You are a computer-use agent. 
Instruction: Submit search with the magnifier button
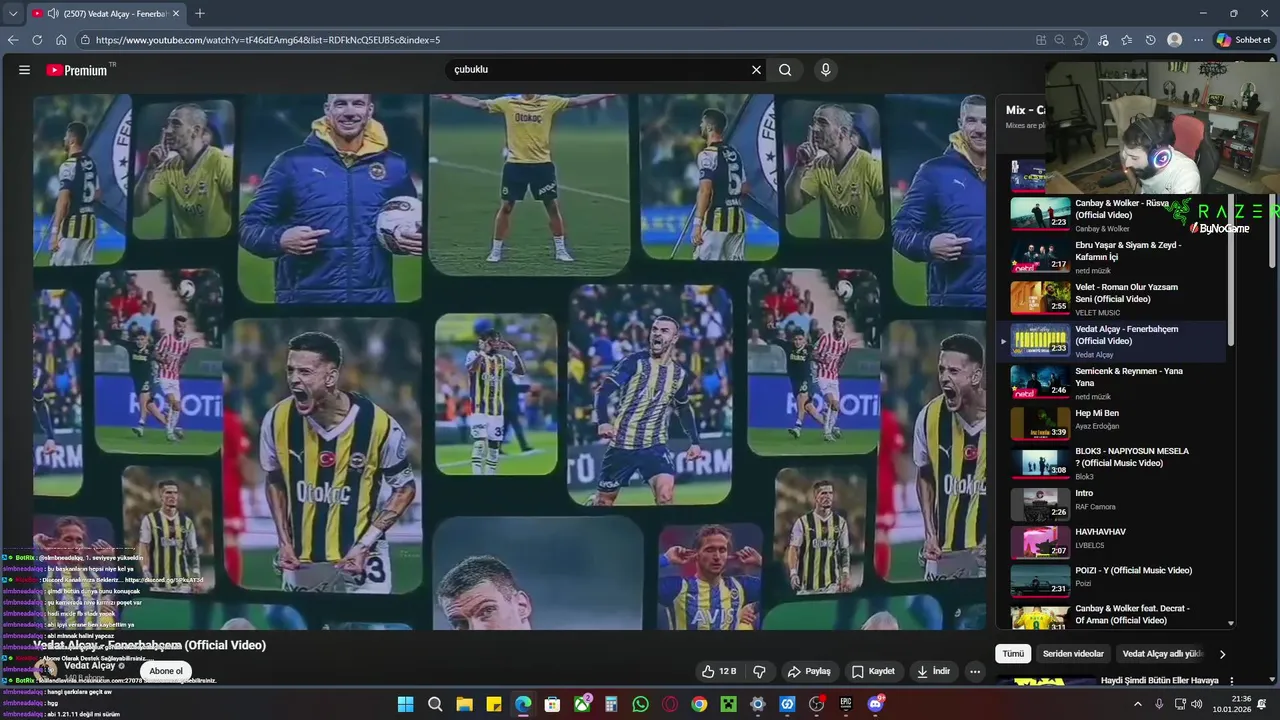coord(785,70)
